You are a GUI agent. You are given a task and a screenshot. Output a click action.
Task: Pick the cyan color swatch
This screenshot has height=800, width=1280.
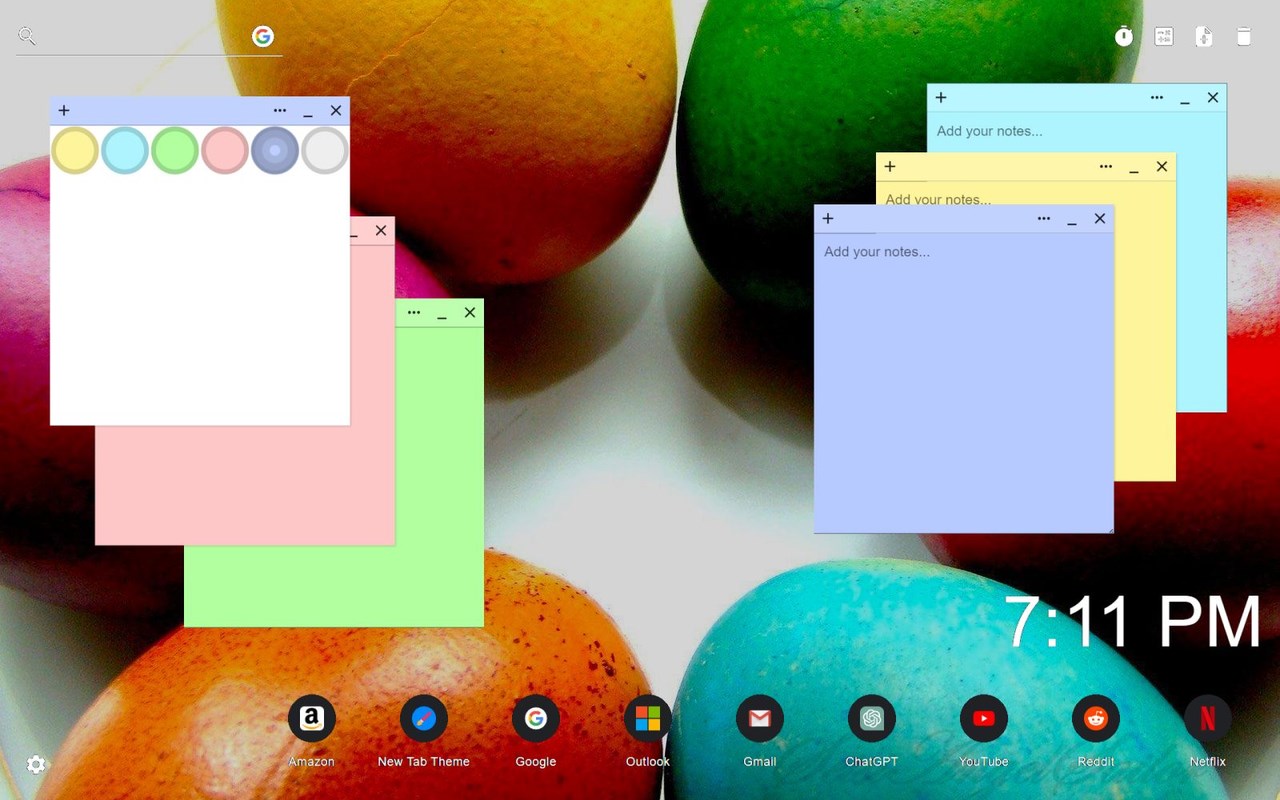(x=125, y=150)
